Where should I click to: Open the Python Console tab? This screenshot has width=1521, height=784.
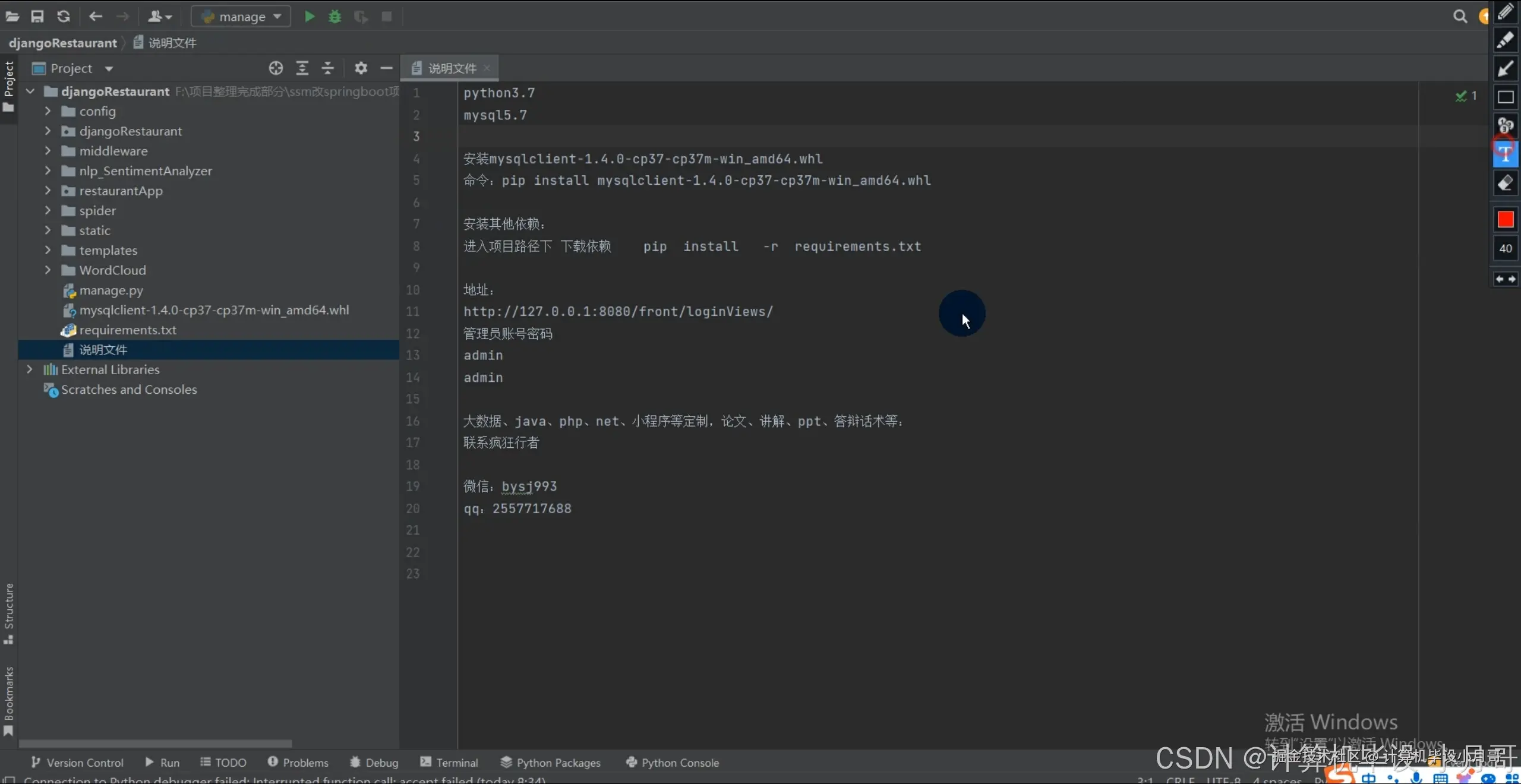673,763
